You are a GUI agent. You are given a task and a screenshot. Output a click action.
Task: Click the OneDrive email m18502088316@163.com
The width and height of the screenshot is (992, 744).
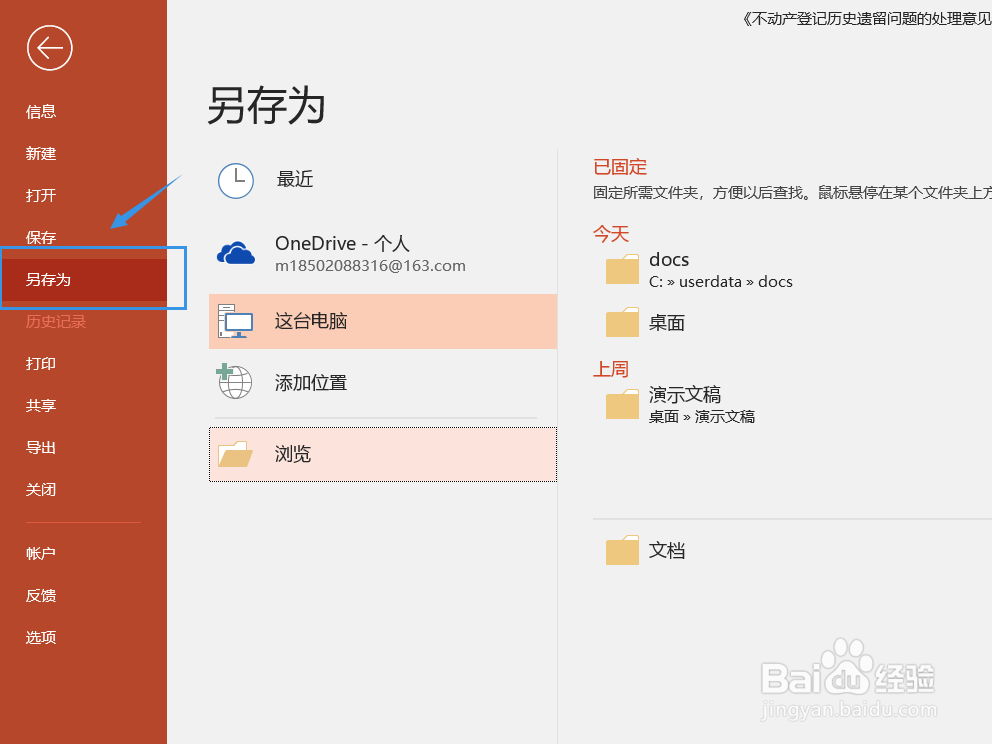coord(370,266)
